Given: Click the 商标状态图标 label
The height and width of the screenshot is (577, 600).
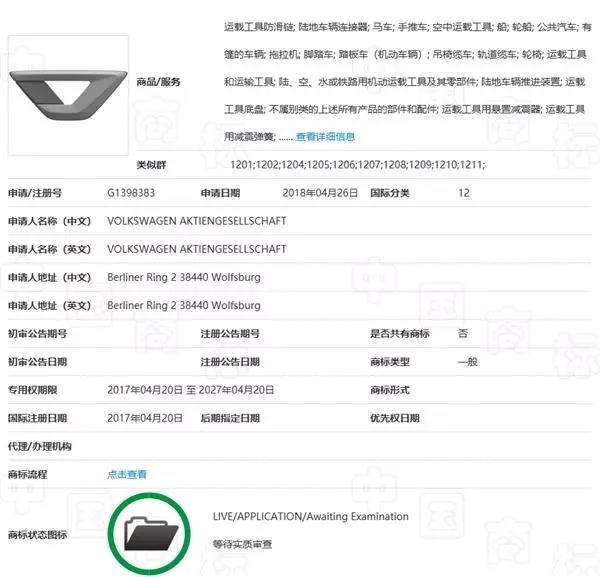Looking at the screenshot, I should pyautogui.click(x=38, y=535).
